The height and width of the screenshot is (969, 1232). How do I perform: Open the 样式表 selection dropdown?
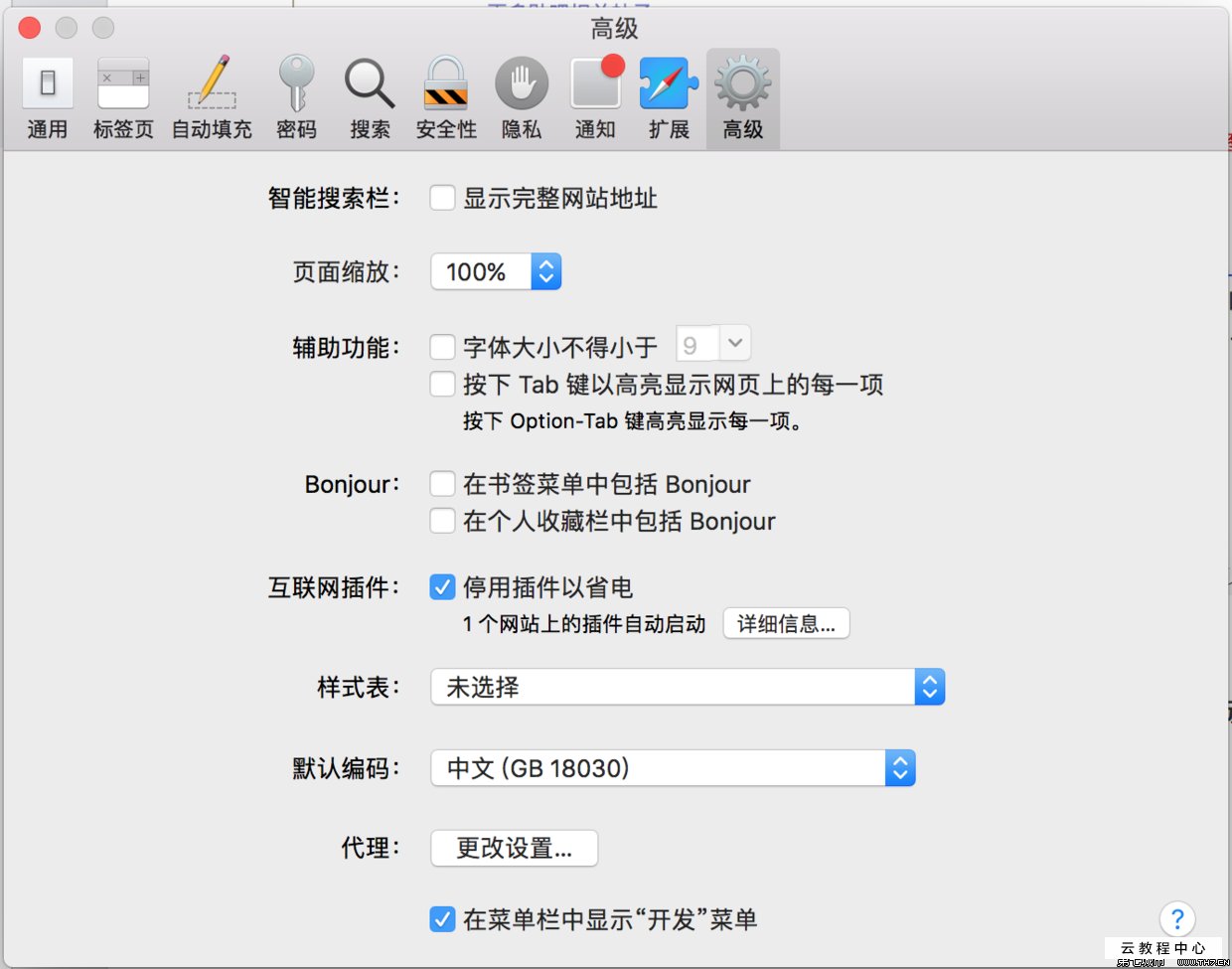tap(929, 686)
